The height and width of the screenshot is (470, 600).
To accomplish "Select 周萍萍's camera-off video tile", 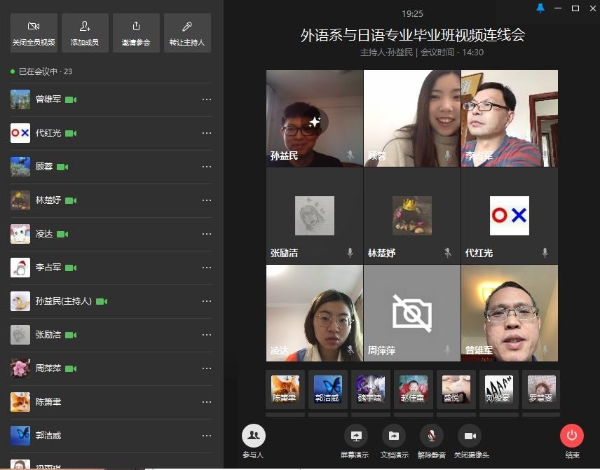I will pos(411,313).
